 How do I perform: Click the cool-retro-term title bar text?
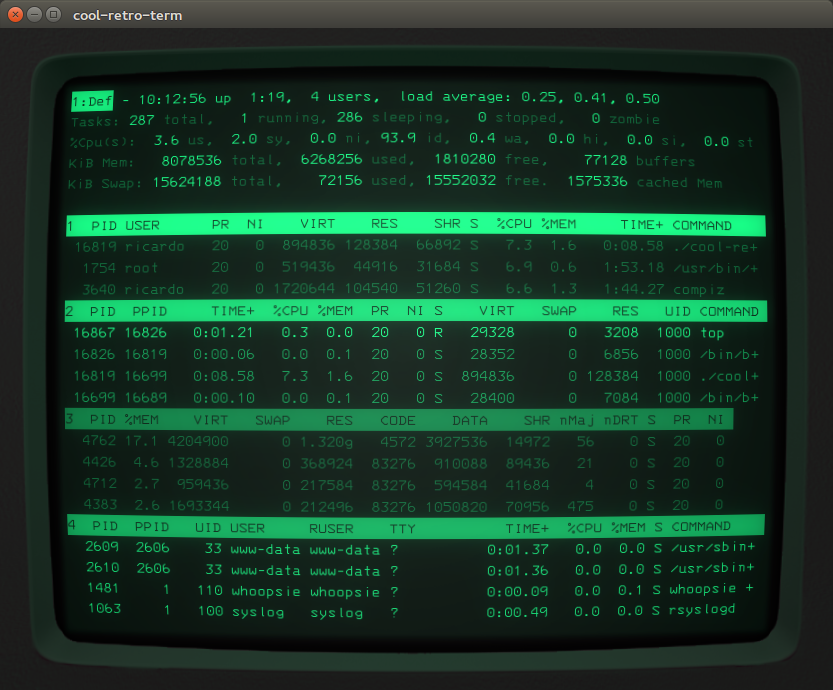(x=127, y=15)
